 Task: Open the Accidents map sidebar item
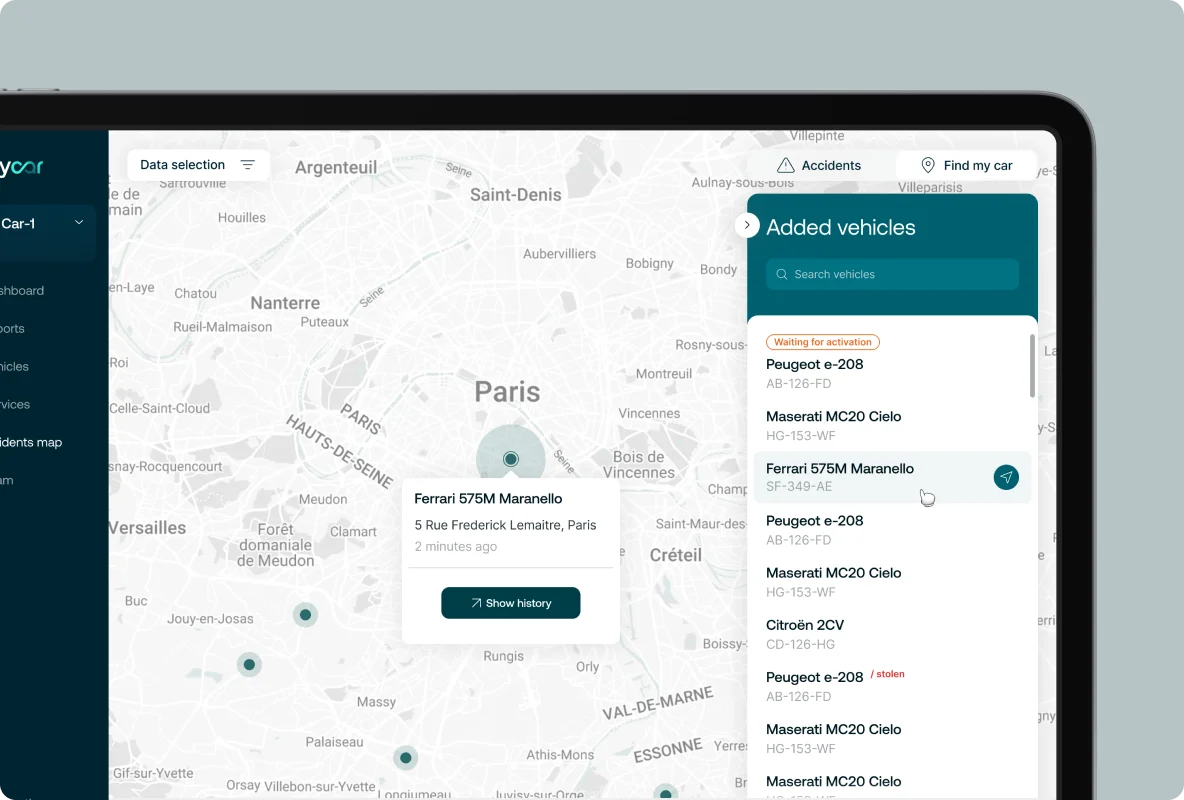pyautogui.click(x=31, y=442)
